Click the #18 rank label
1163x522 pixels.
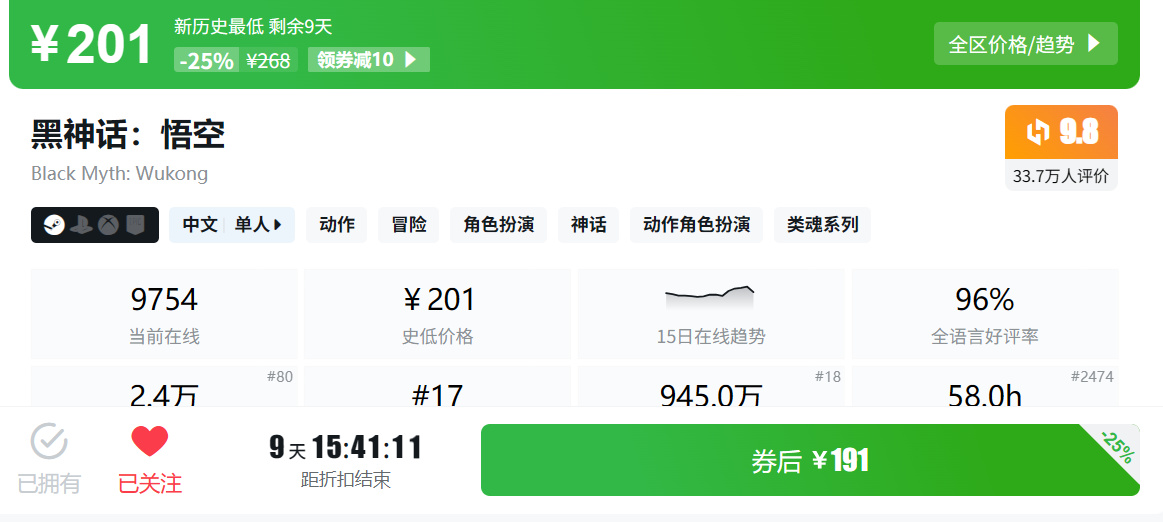point(828,377)
